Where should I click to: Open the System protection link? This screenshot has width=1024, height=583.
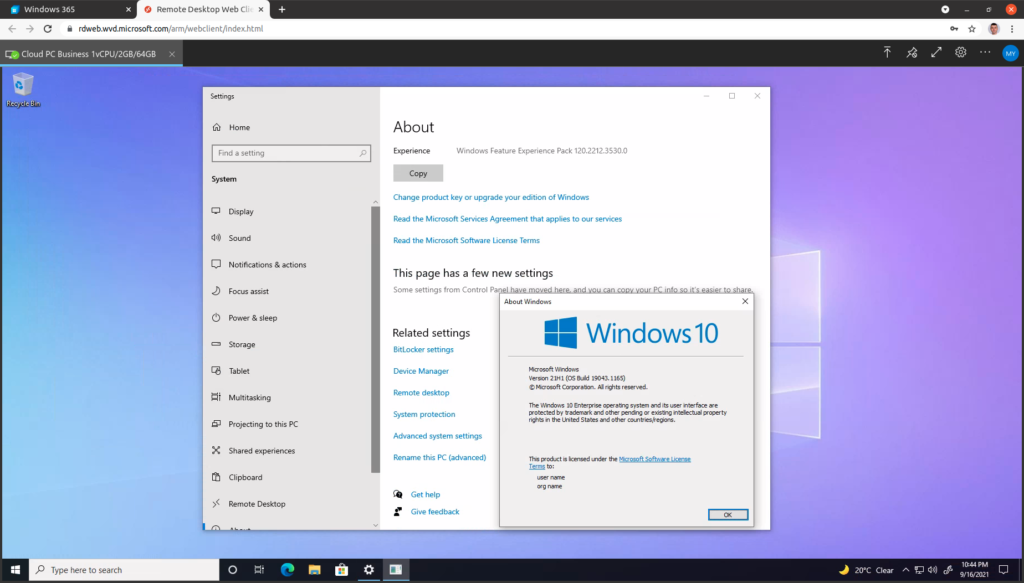[x=424, y=414]
